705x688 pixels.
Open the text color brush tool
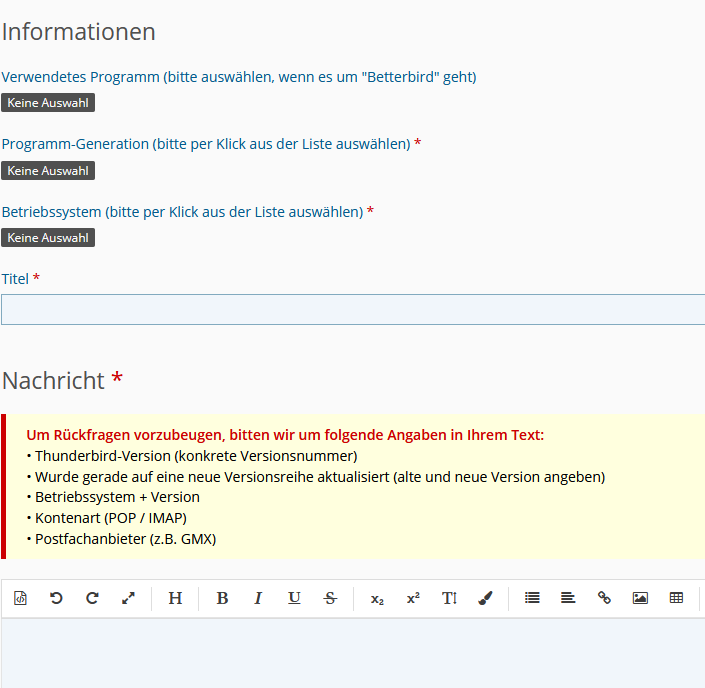tap(485, 598)
